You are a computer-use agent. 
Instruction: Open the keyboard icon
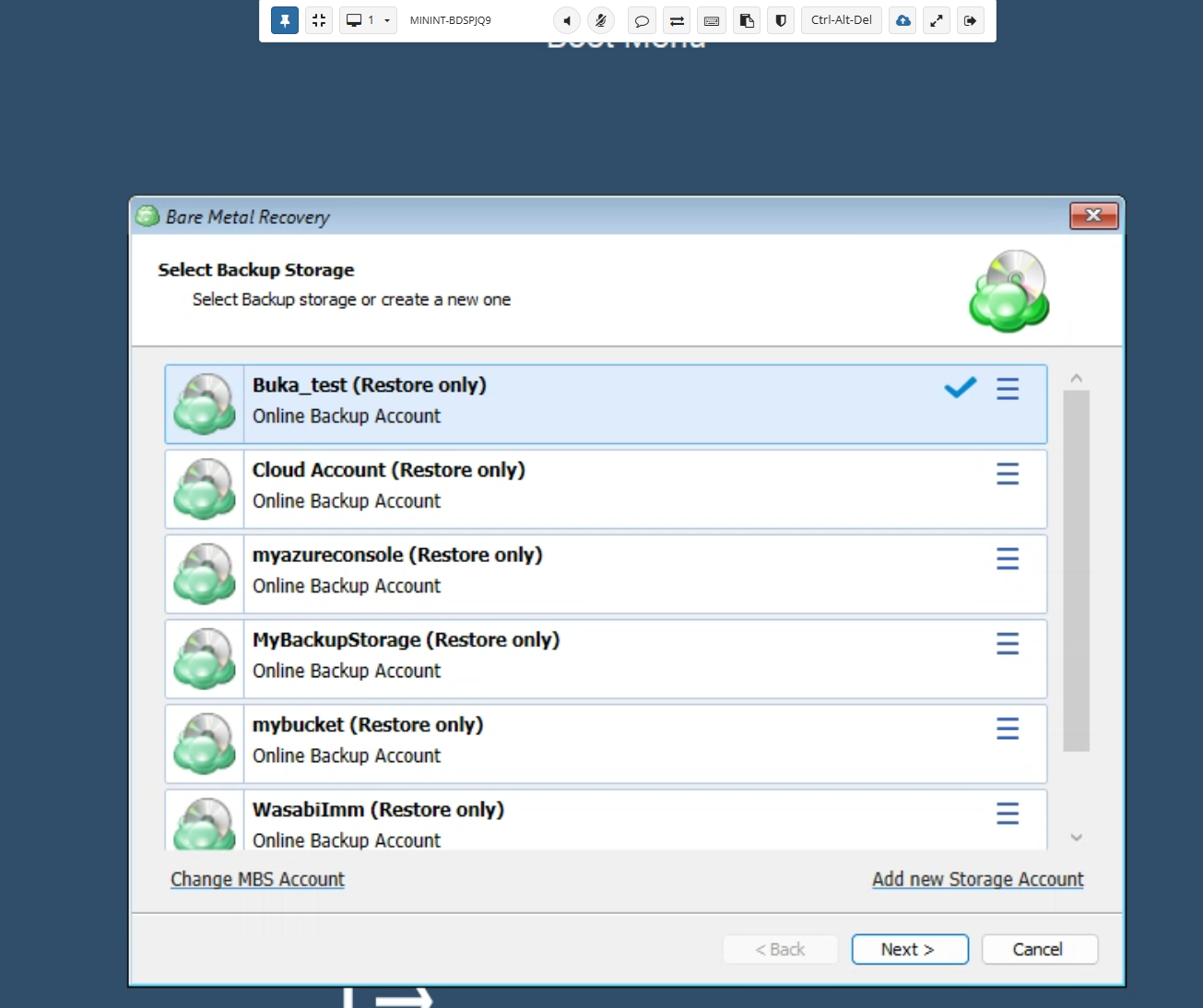click(712, 20)
